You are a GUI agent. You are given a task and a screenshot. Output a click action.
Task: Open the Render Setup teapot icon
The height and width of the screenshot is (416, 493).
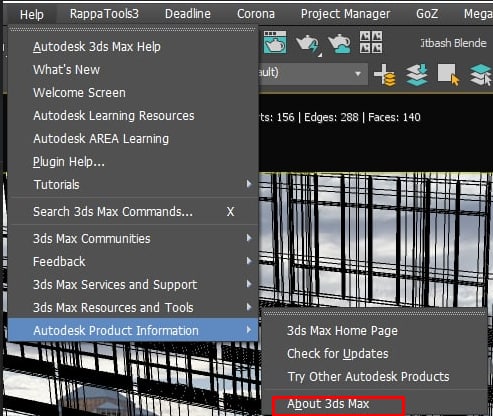pos(275,42)
